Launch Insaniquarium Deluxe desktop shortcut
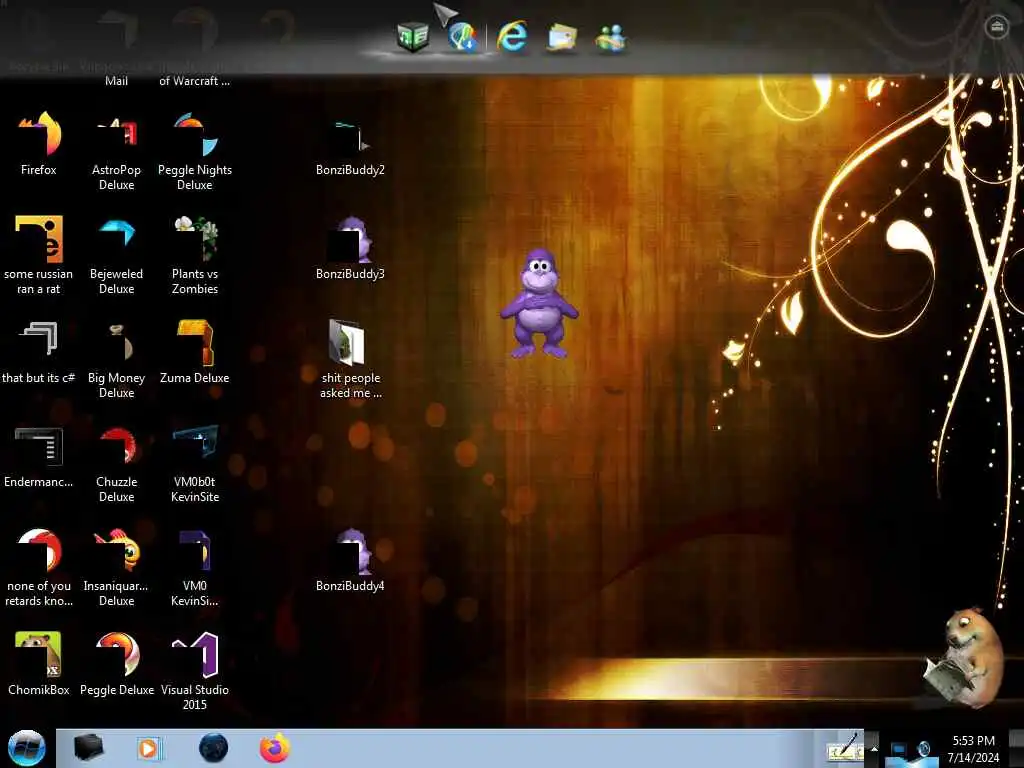The height and width of the screenshot is (768, 1024). click(x=116, y=567)
